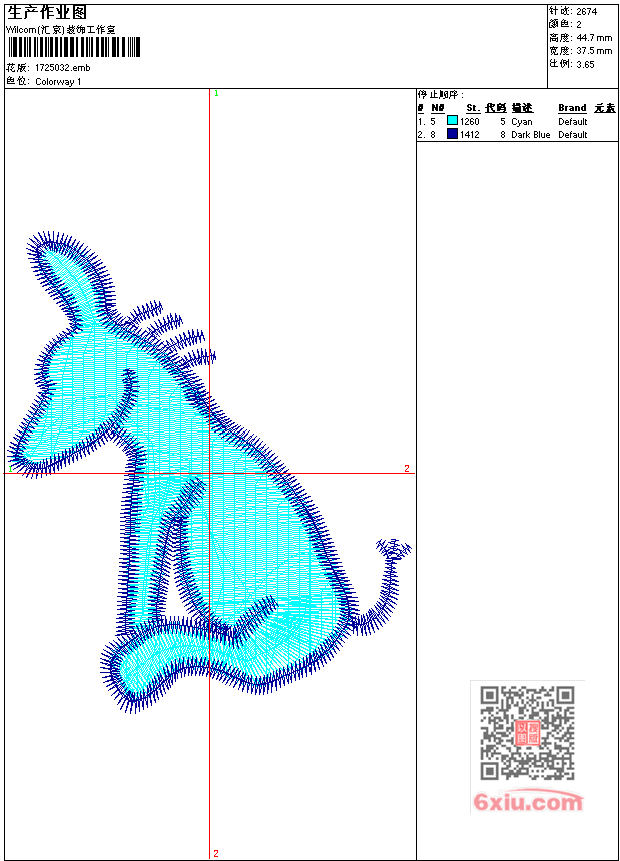Select stitch count '1260' in Cyan row

click(470, 121)
